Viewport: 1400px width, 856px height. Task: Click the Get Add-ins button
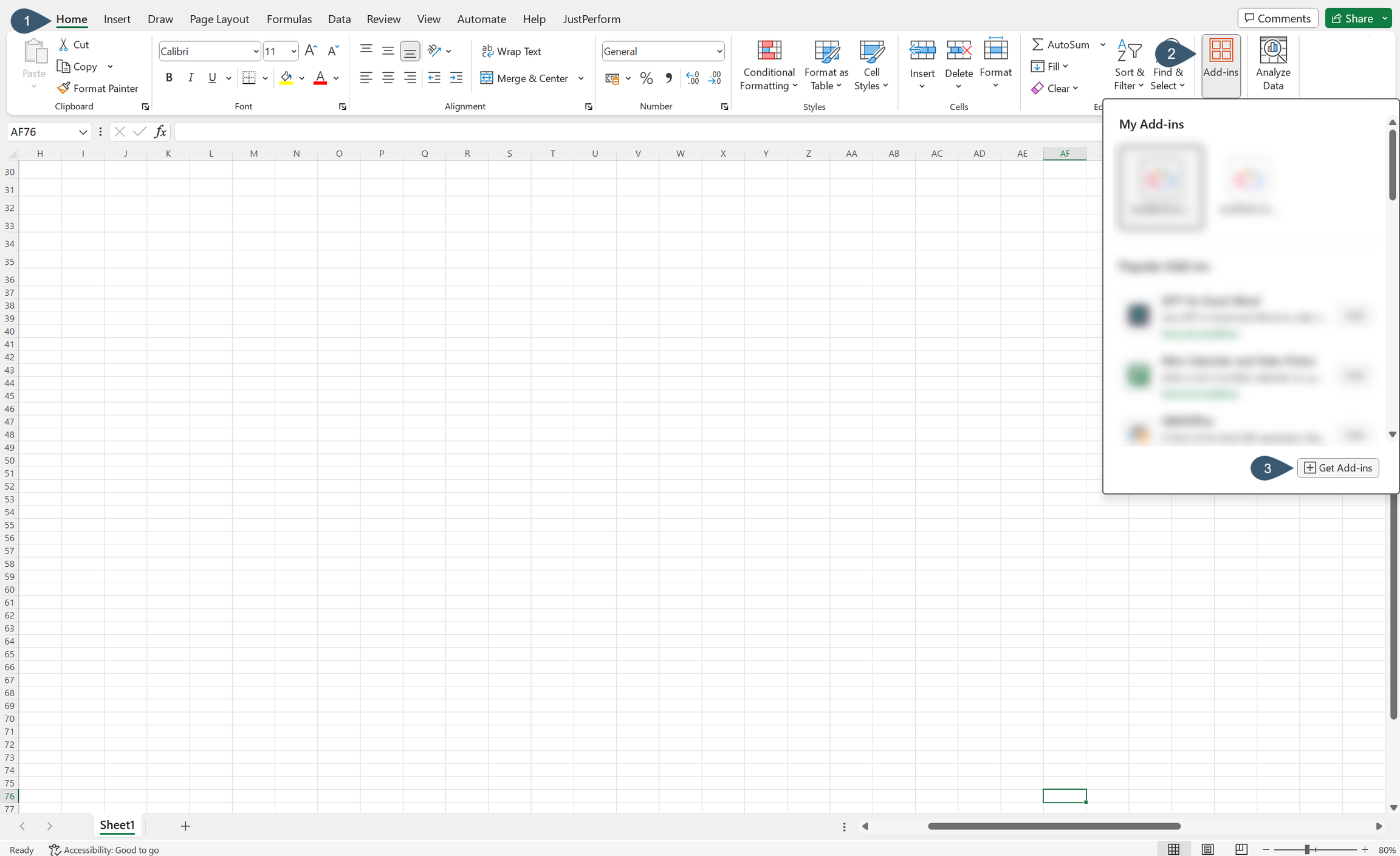[x=1337, y=467]
